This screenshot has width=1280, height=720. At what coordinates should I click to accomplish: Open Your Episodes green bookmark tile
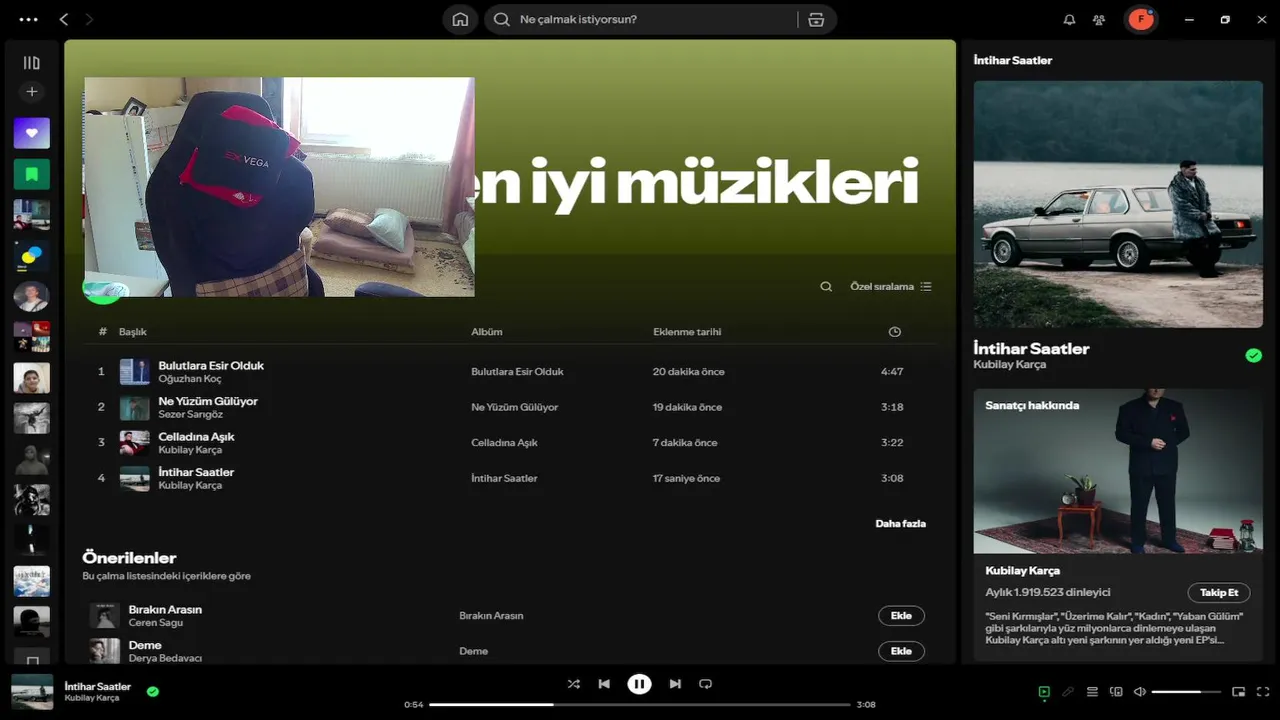point(32,174)
